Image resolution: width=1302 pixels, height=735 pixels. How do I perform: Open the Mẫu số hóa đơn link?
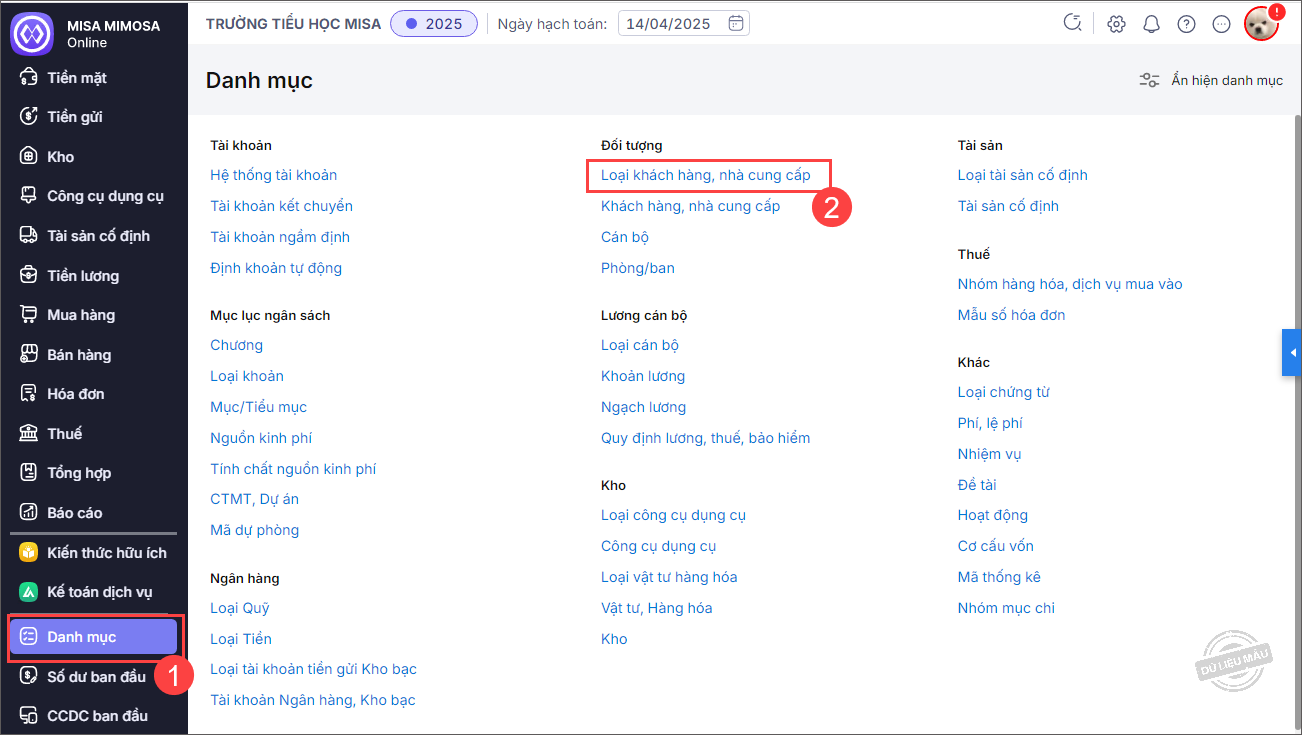1012,315
